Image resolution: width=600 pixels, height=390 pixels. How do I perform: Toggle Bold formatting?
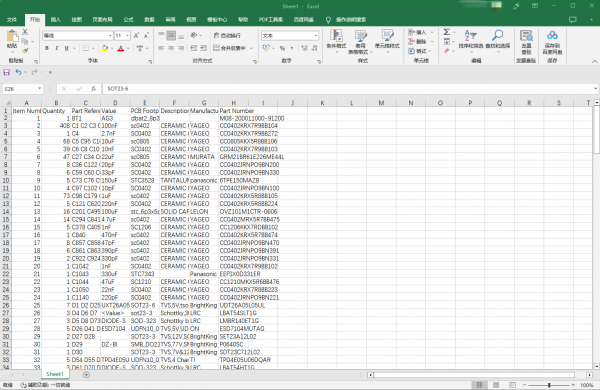point(47,48)
